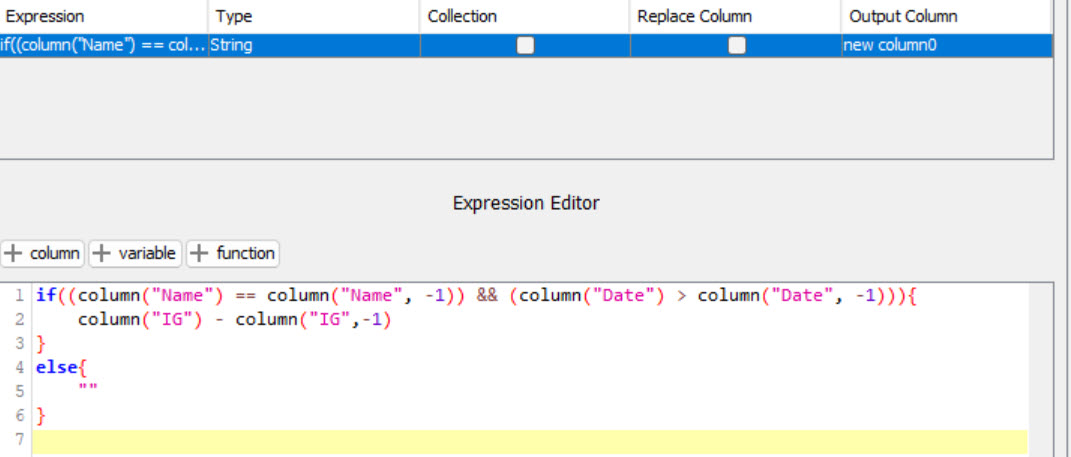The image size is (1071, 457).
Task: Click the empty string on line 5
Action: (x=88, y=388)
